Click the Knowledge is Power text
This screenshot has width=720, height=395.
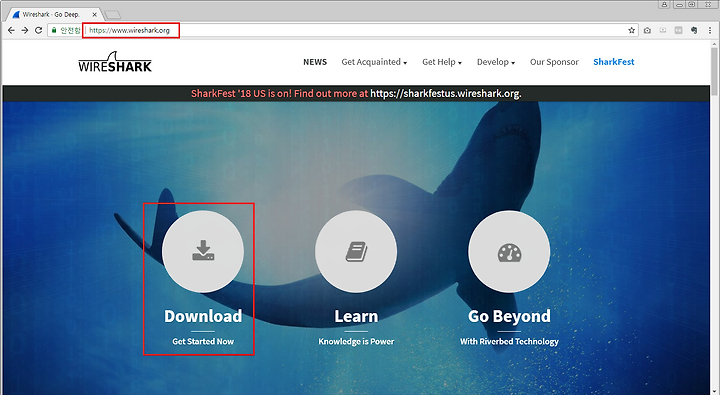pos(356,342)
